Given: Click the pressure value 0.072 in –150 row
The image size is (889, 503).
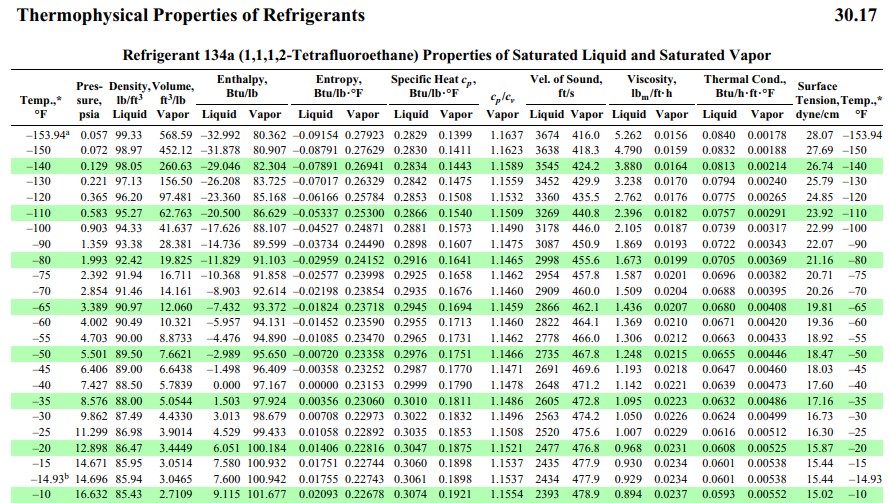Looking at the screenshot, I should point(93,150).
